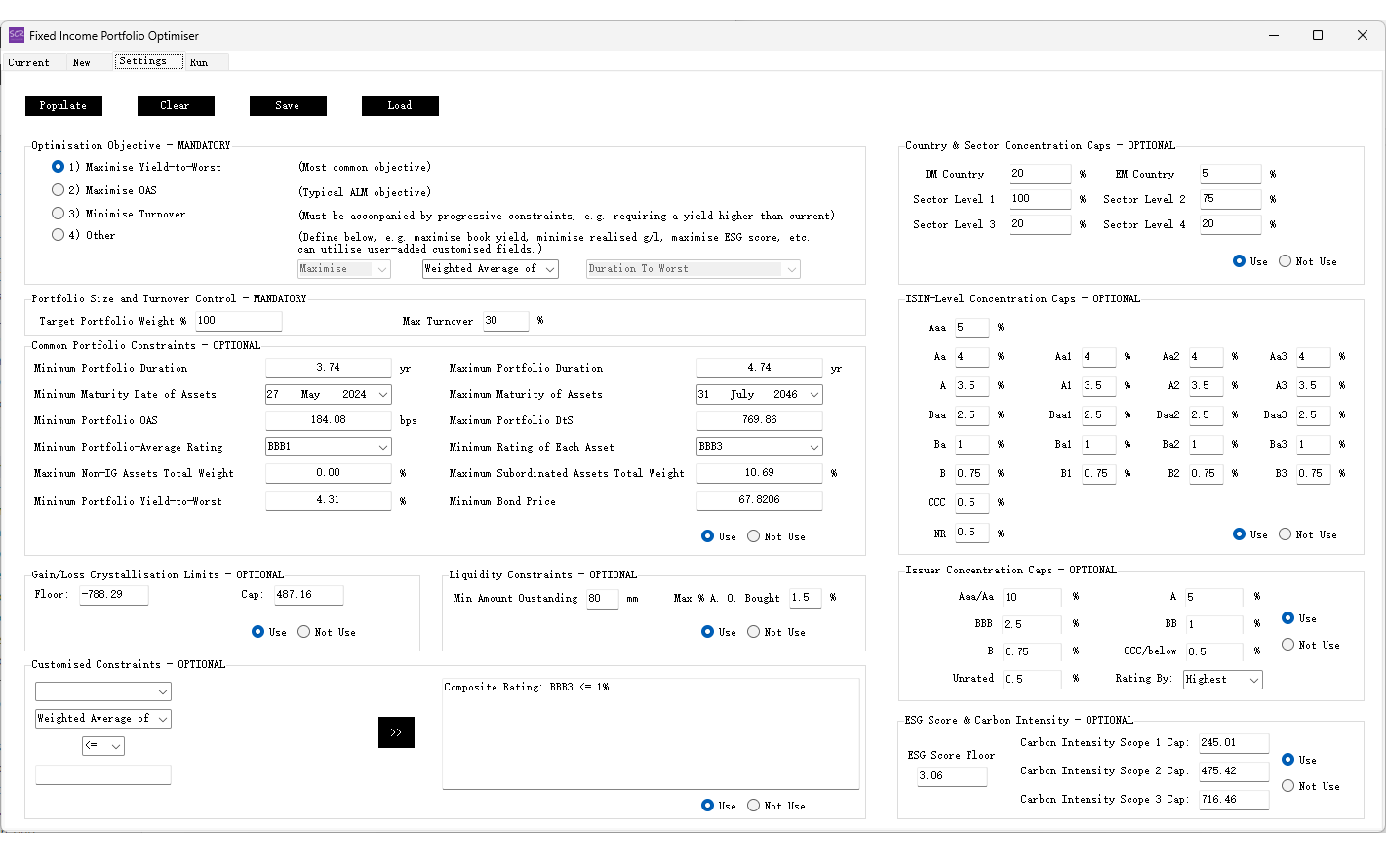The image size is (1386, 868).
Task: Load saved settings
Action: click(x=400, y=105)
